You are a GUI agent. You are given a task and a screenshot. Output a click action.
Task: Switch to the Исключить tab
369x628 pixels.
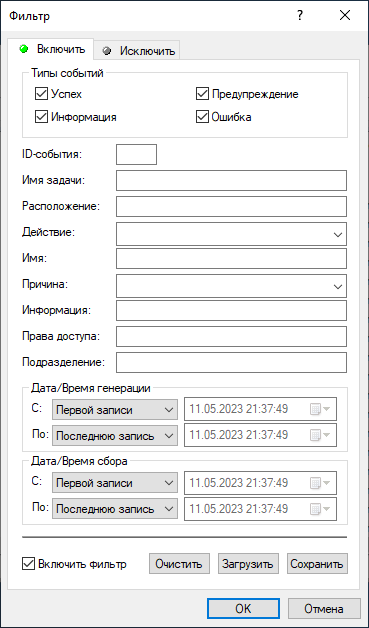[137, 51]
